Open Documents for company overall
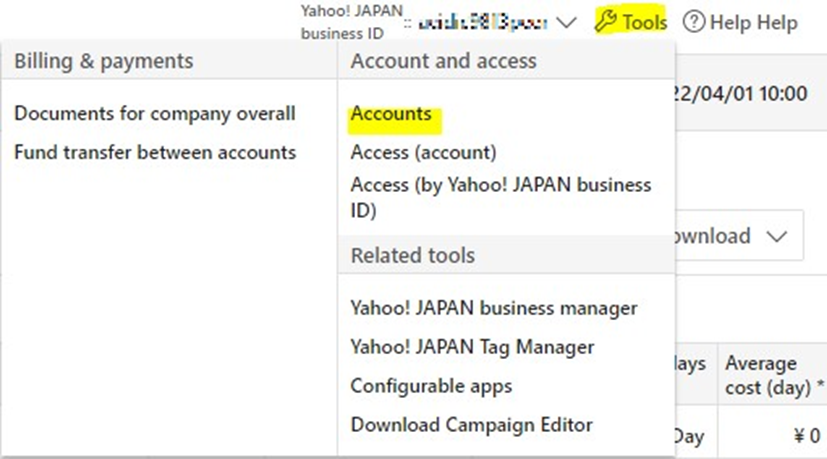Image resolution: width=827 pixels, height=459 pixels. pos(154,113)
